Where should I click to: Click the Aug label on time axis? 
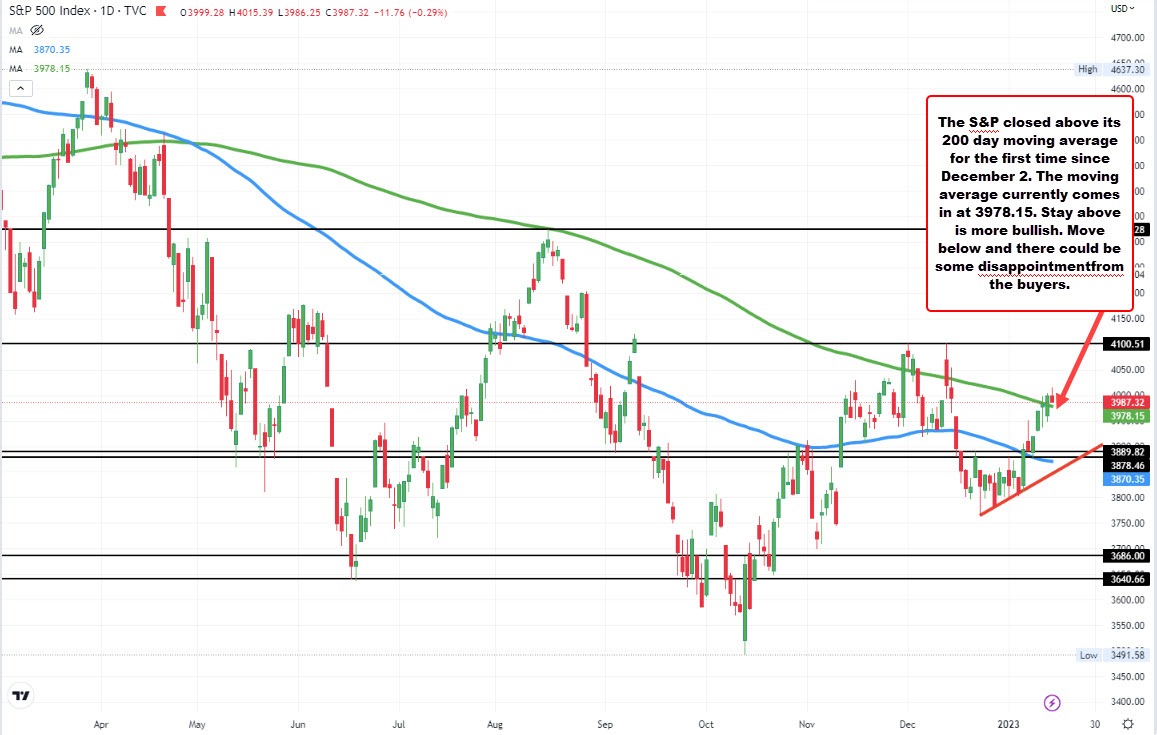(x=495, y=725)
